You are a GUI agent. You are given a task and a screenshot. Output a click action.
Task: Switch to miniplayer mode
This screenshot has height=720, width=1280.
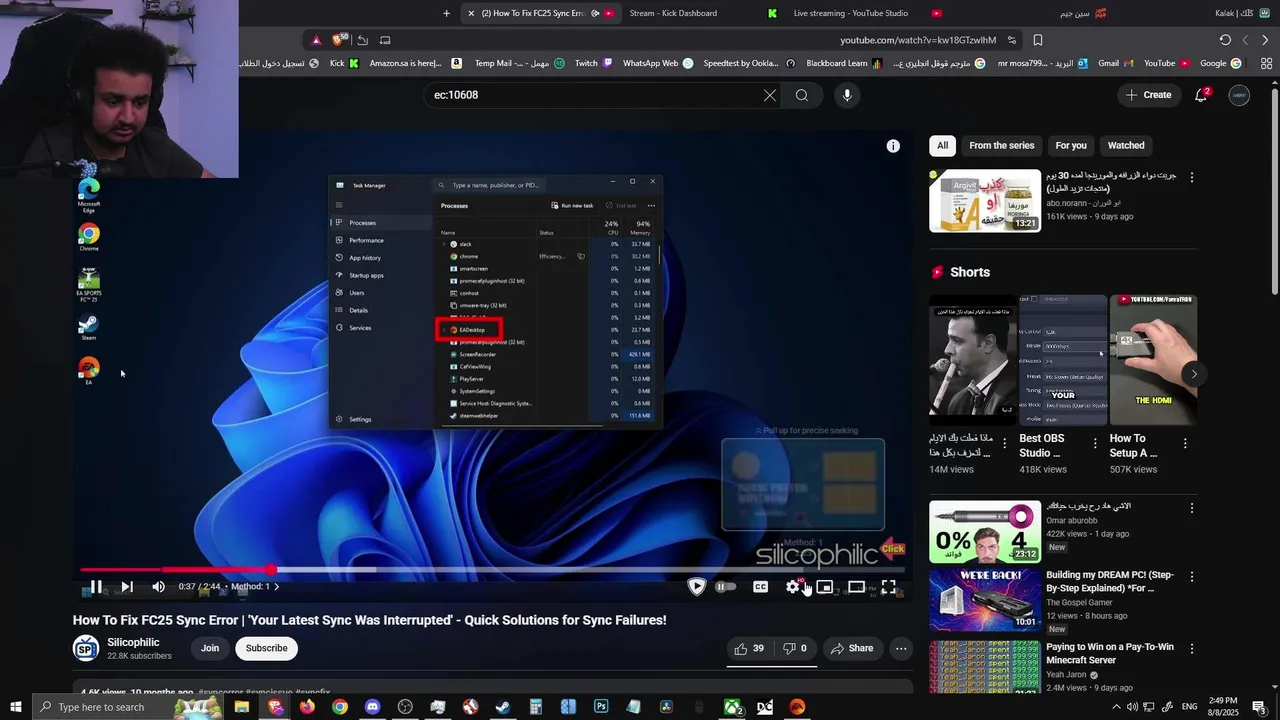[x=825, y=587]
